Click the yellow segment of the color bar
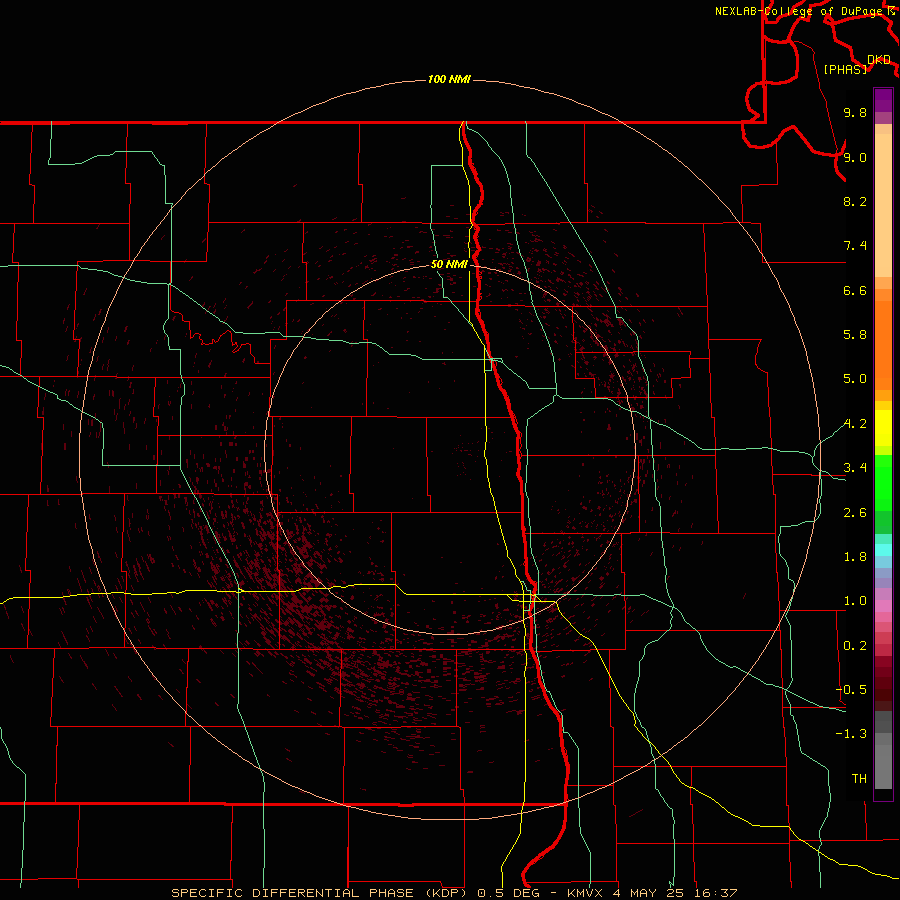900x900 pixels. click(883, 428)
